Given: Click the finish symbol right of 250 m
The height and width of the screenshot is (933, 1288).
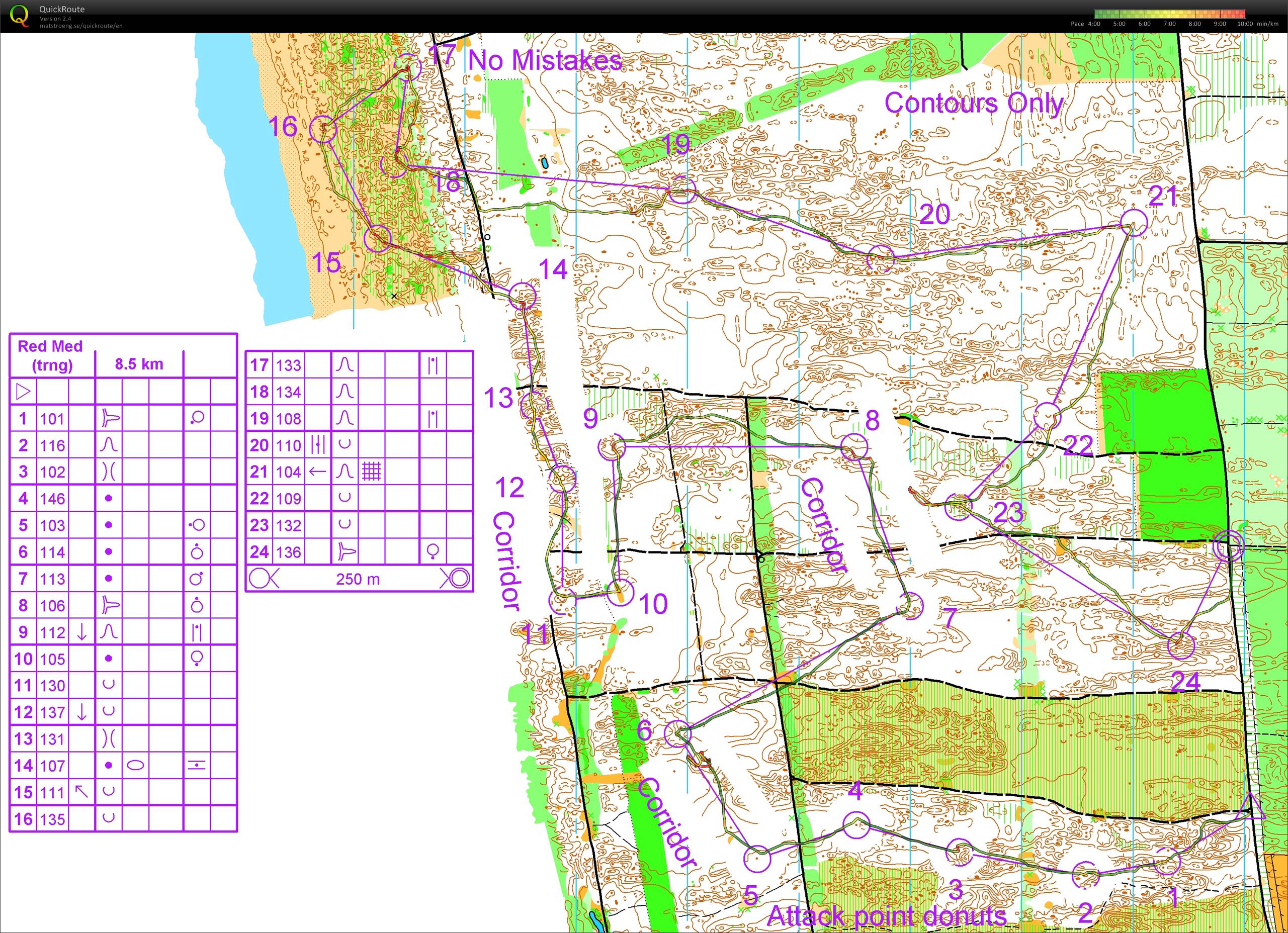Looking at the screenshot, I should pyautogui.click(x=456, y=578).
